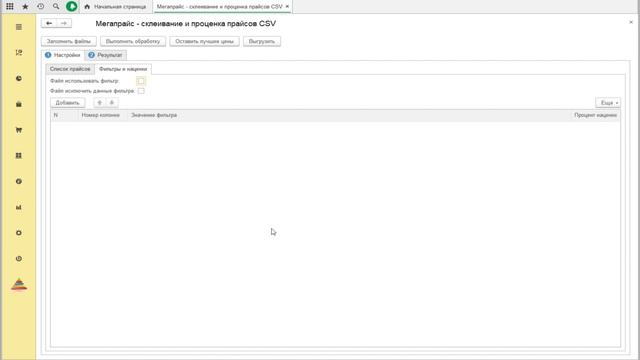
Task: Open the functions menu grid icon
Action: pyautogui.click(x=10, y=7)
